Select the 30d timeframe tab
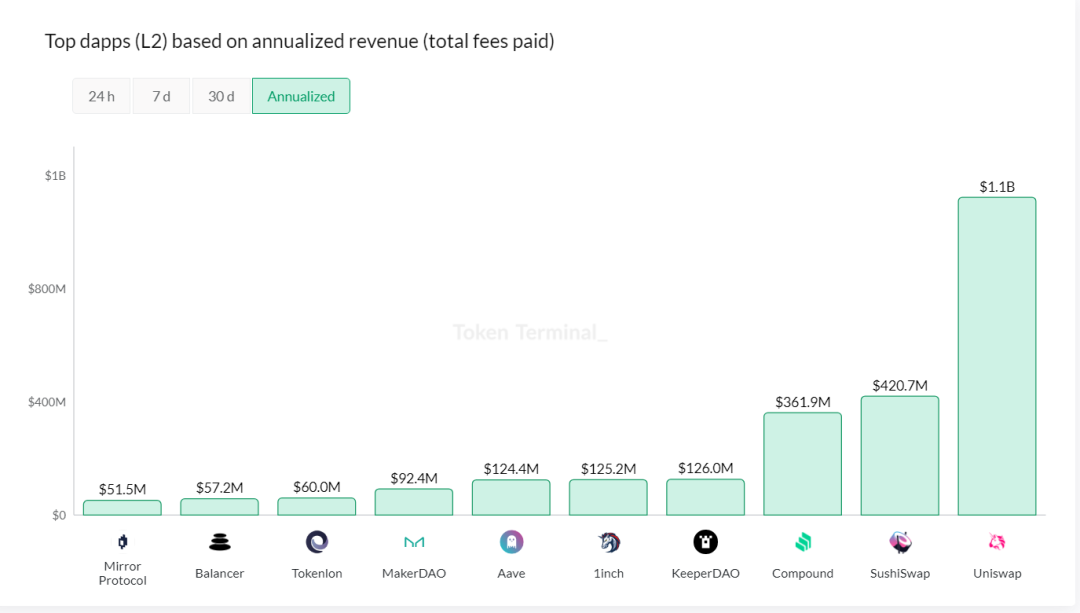Image resolution: width=1080 pixels, height=613 pixels. coord(221,96)
